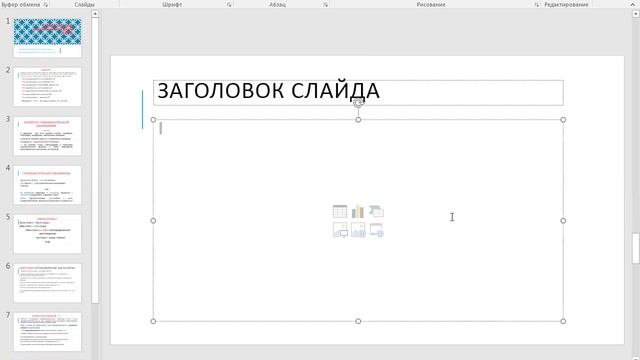Click bottom-right corner handle of content placeholder

pyautogui.click(x=563, y=321)
